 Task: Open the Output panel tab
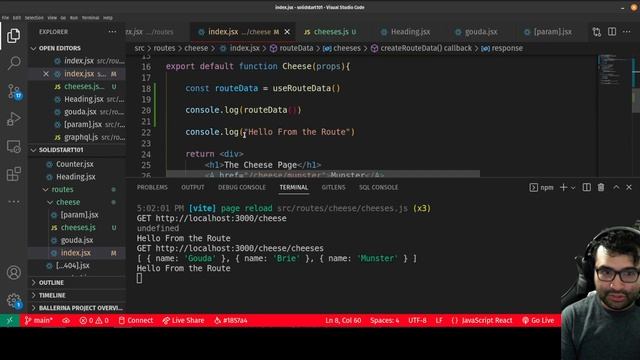click(x=193, y=187)
